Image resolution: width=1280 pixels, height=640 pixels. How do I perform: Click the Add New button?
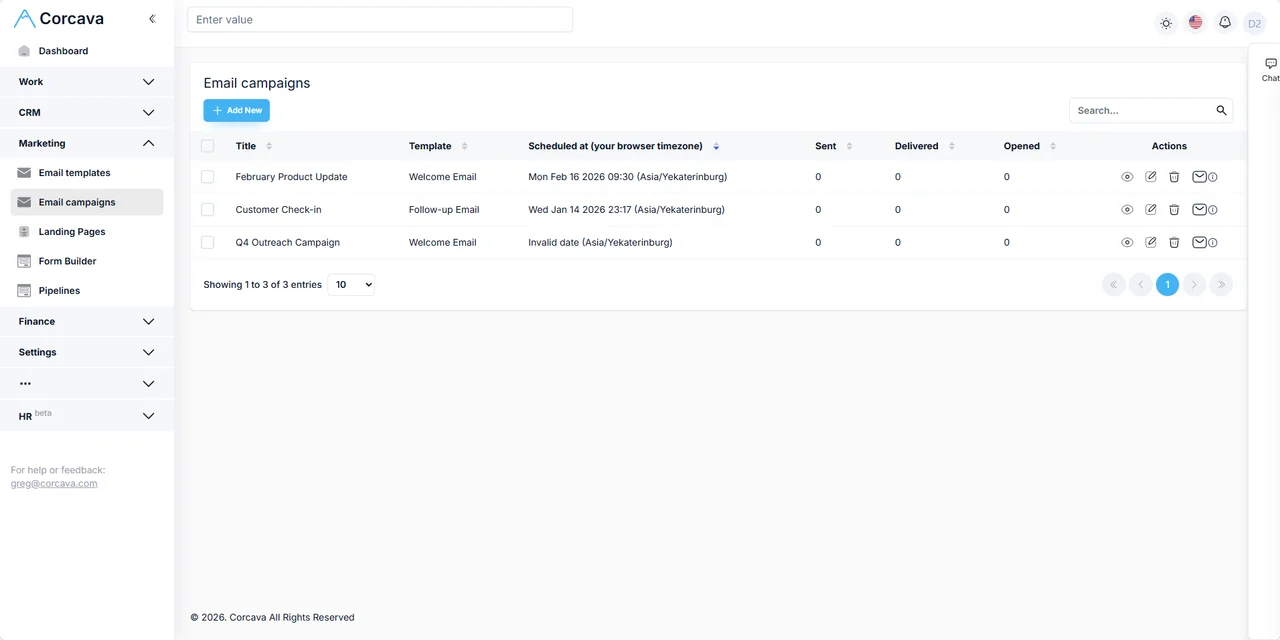pyautogui.click(x=237, y=111)
